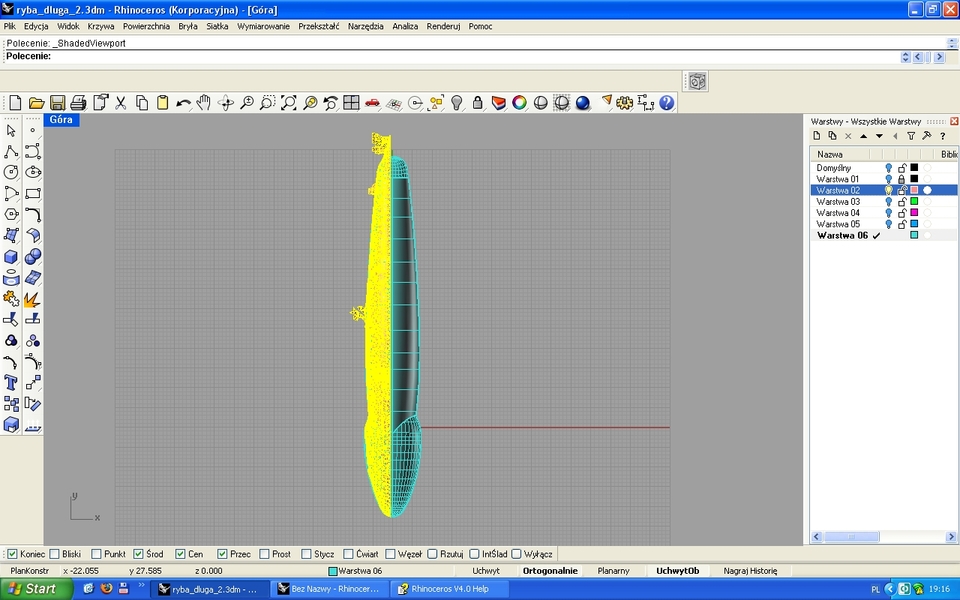
Task: Open the Góra viewport title menu
Action: point(60,119)
